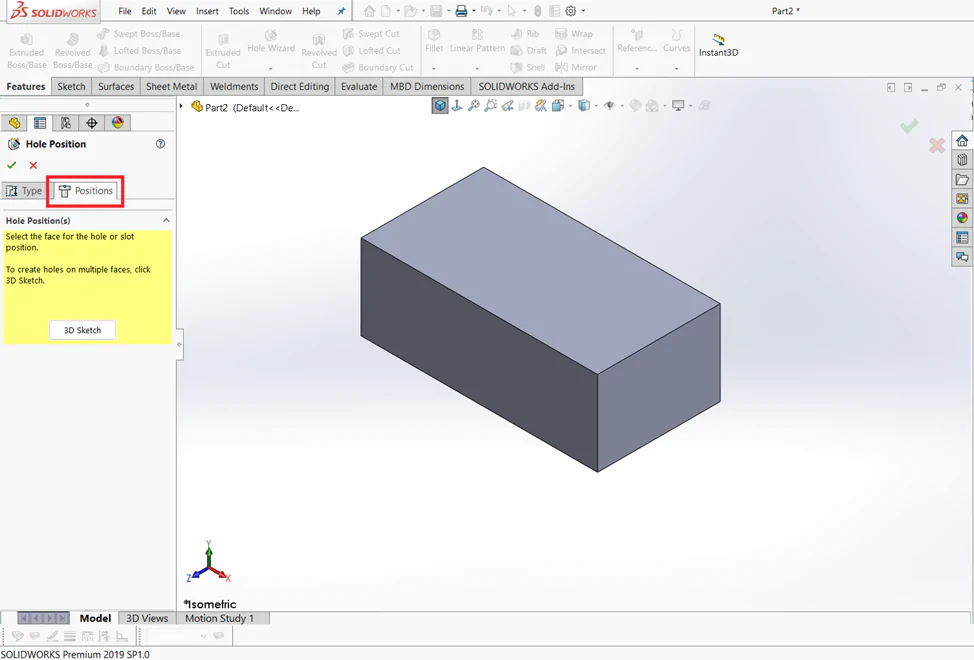Collapse the Hole Position(s) section

(166, 220)
